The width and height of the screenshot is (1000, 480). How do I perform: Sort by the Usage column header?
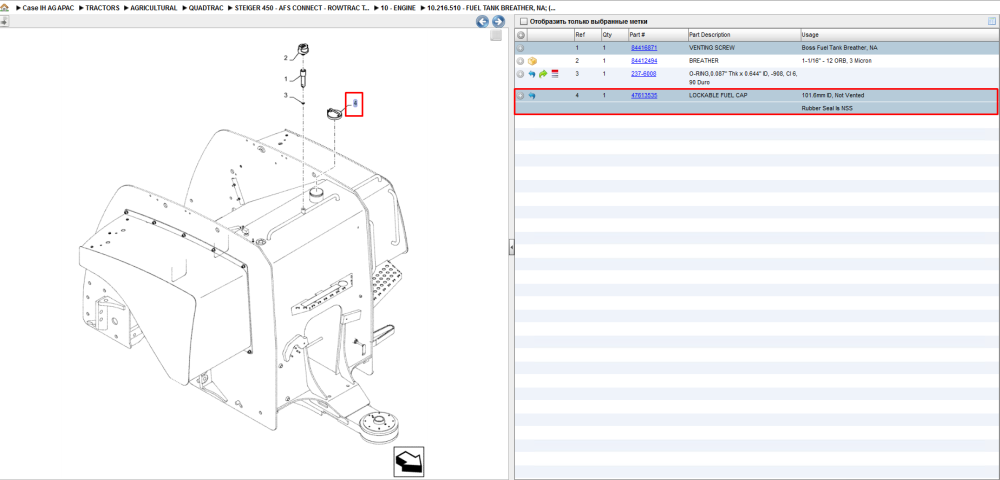coord(898,34)
